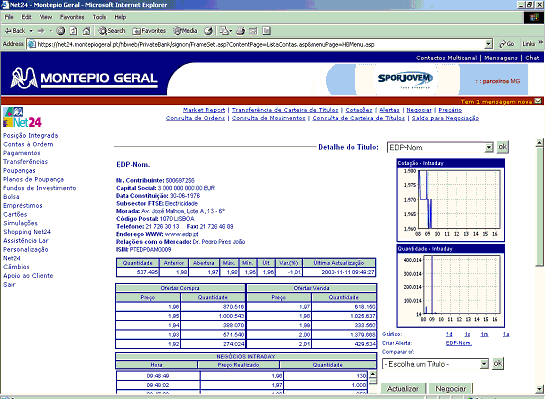Open Consulta de Movimentos link

tap(269, 118)
